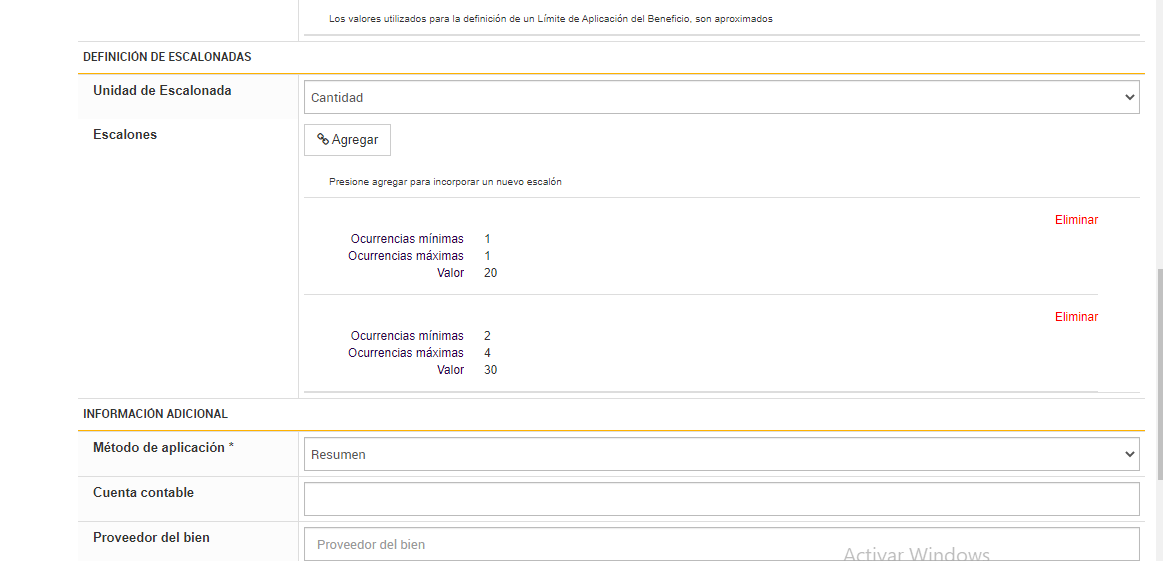Click the Cuenta contable field label
Screen dimensions: 1163x561
coord(143,493)
